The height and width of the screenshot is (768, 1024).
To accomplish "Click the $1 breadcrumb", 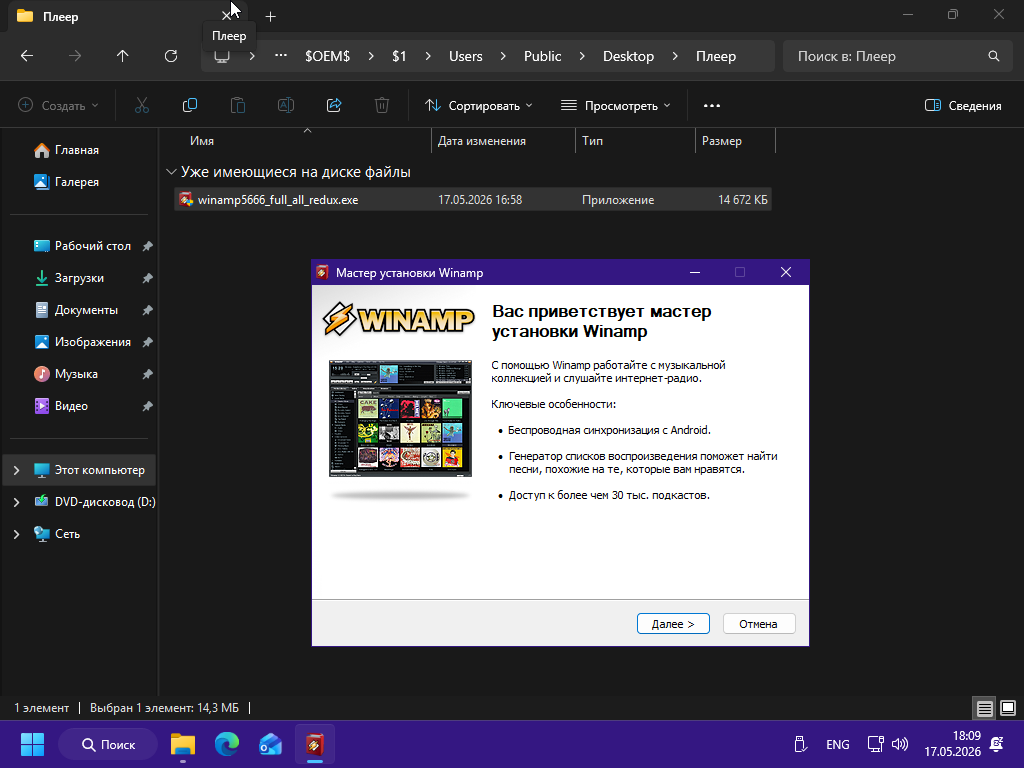I will (399, 56).
